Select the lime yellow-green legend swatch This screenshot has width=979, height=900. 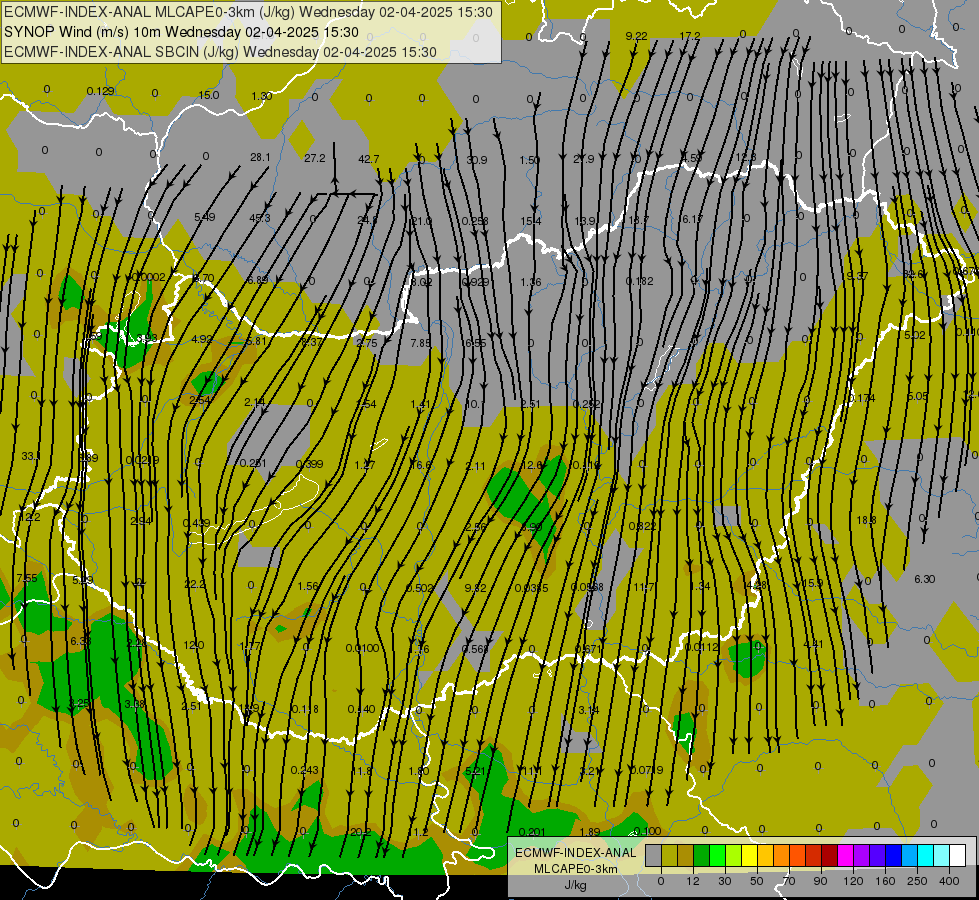[x=734, y=855]
